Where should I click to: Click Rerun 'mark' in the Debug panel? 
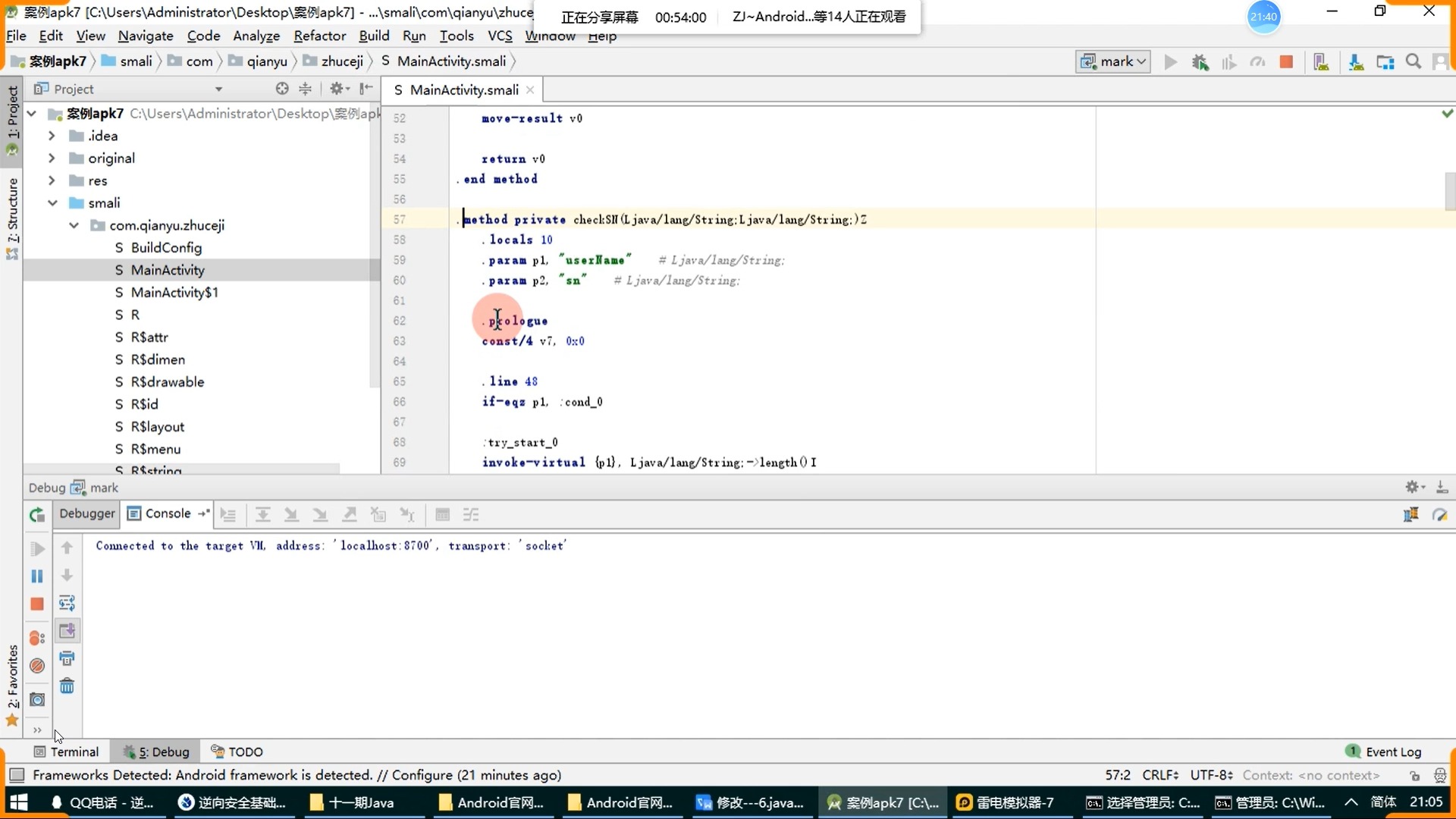37,516
